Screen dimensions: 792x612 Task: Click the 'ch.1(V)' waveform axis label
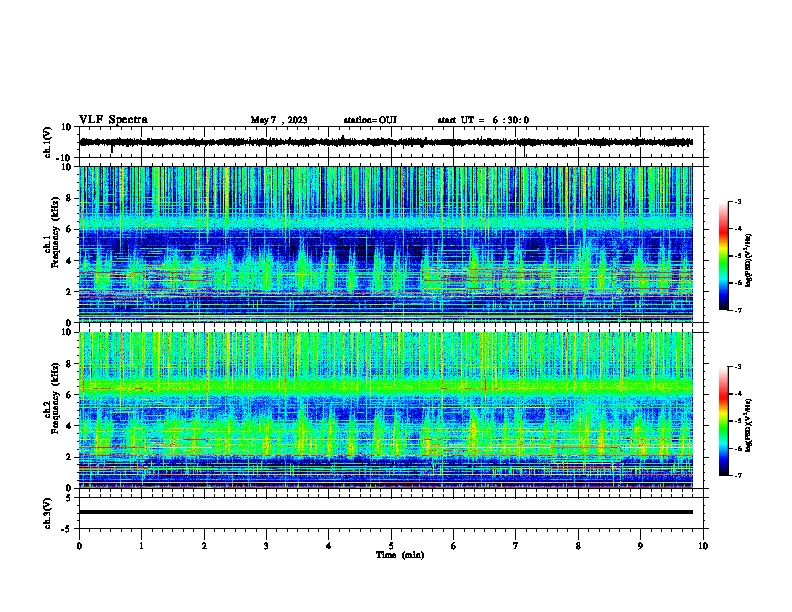point(48,142)
